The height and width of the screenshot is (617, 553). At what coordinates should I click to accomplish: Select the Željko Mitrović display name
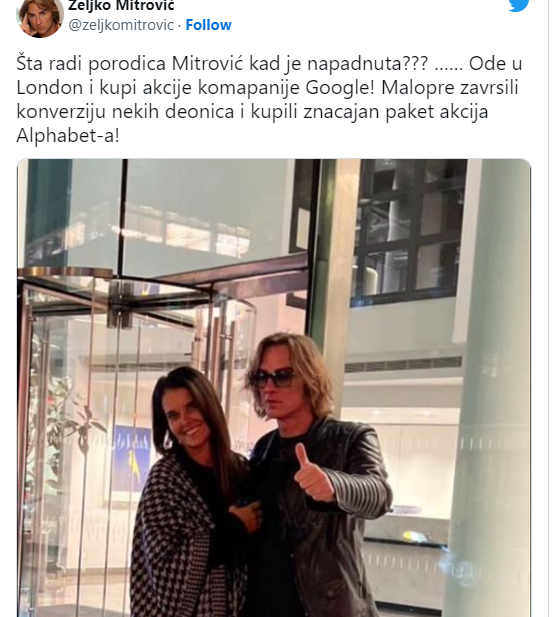tap(121, 6)
